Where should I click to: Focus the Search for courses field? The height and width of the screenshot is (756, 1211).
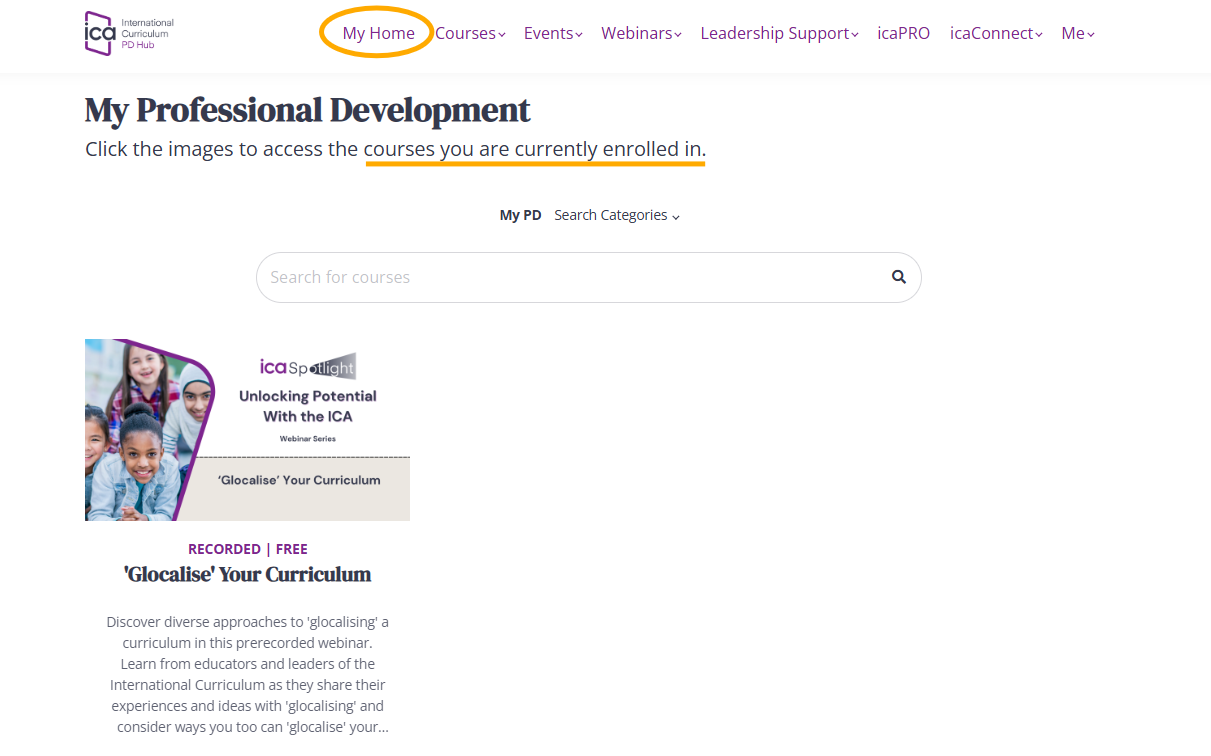click(570, 277)
